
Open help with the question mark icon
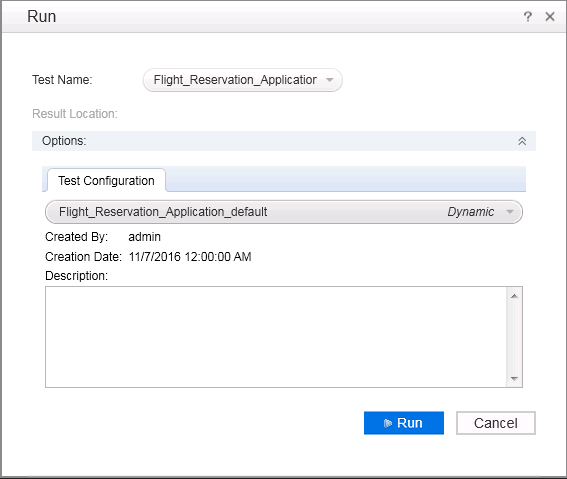point(528,17)
